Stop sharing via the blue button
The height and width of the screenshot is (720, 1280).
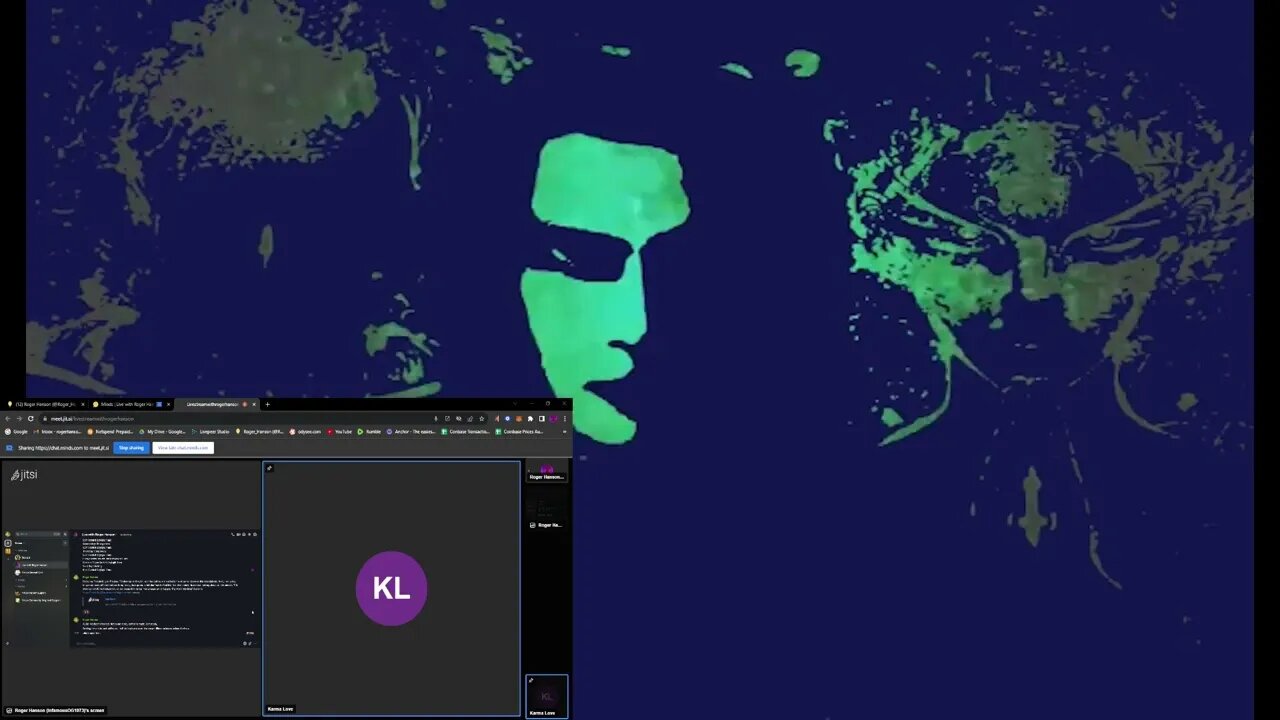(131, 448)
